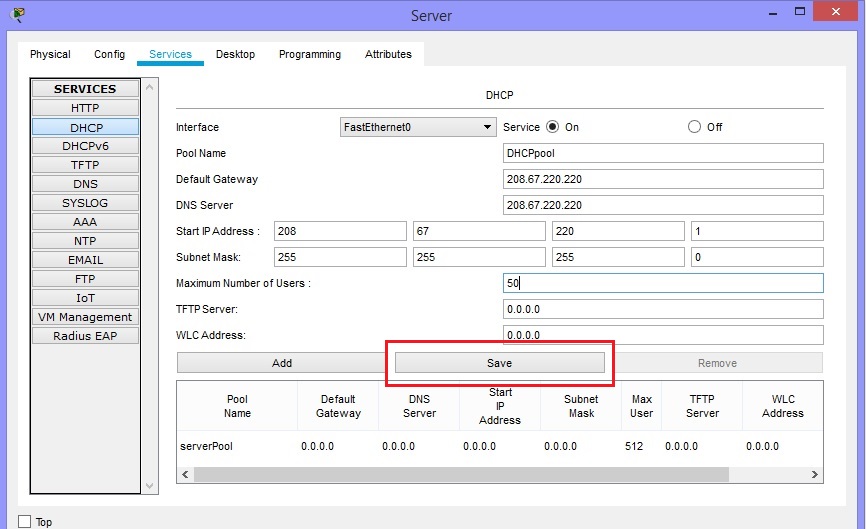Open the HTTP service settings

click(x=85, y=108)
